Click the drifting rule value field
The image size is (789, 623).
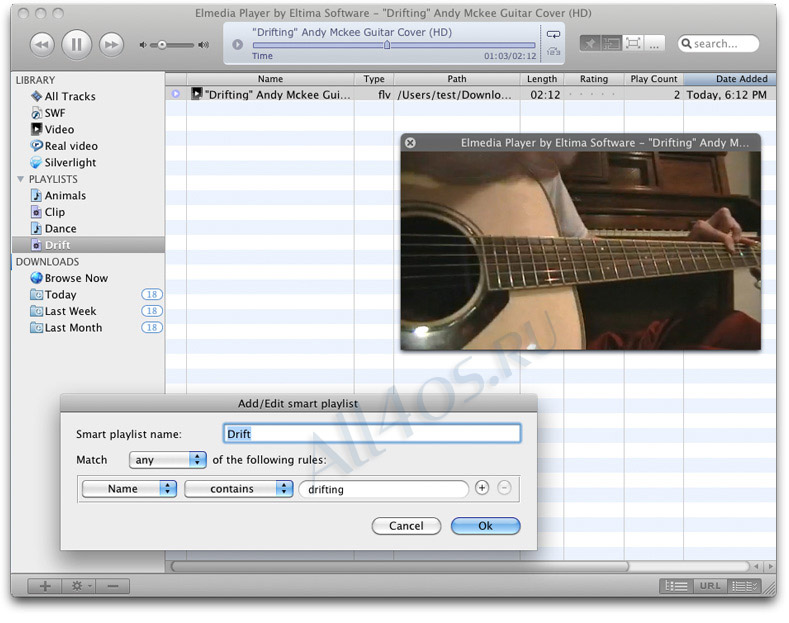[x=383, y=489]
